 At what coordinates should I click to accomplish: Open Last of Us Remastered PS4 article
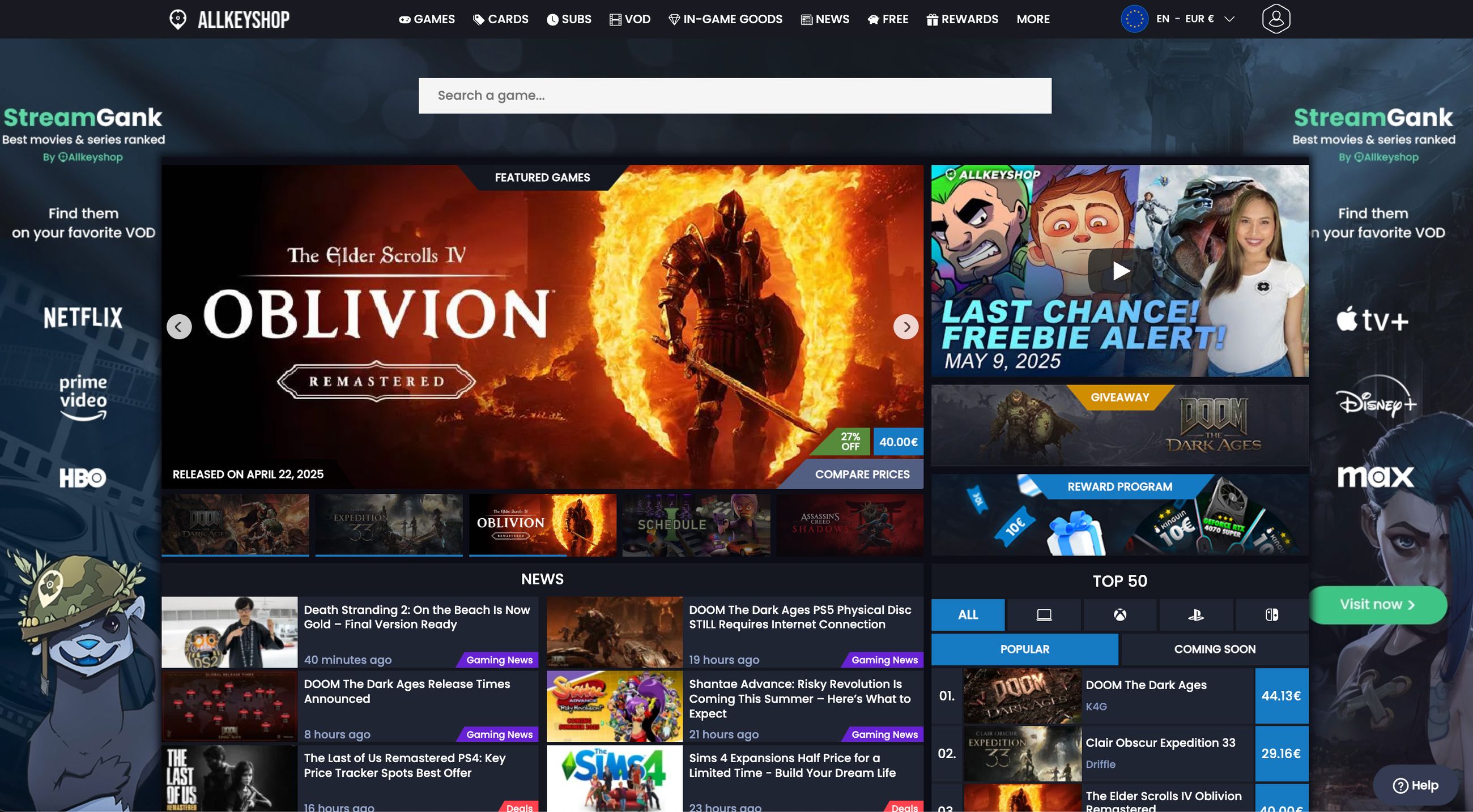click(x=405, y=766)
